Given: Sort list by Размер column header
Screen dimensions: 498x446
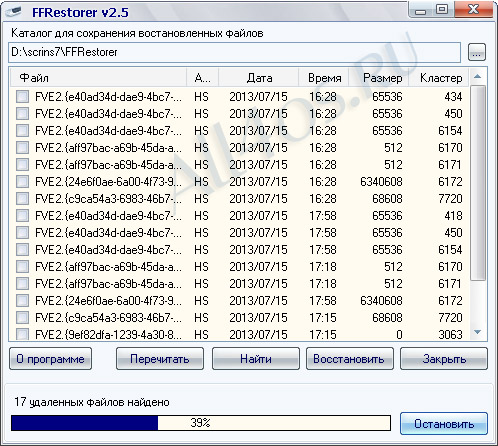Looking at the screenshot, I should (378, 78).
